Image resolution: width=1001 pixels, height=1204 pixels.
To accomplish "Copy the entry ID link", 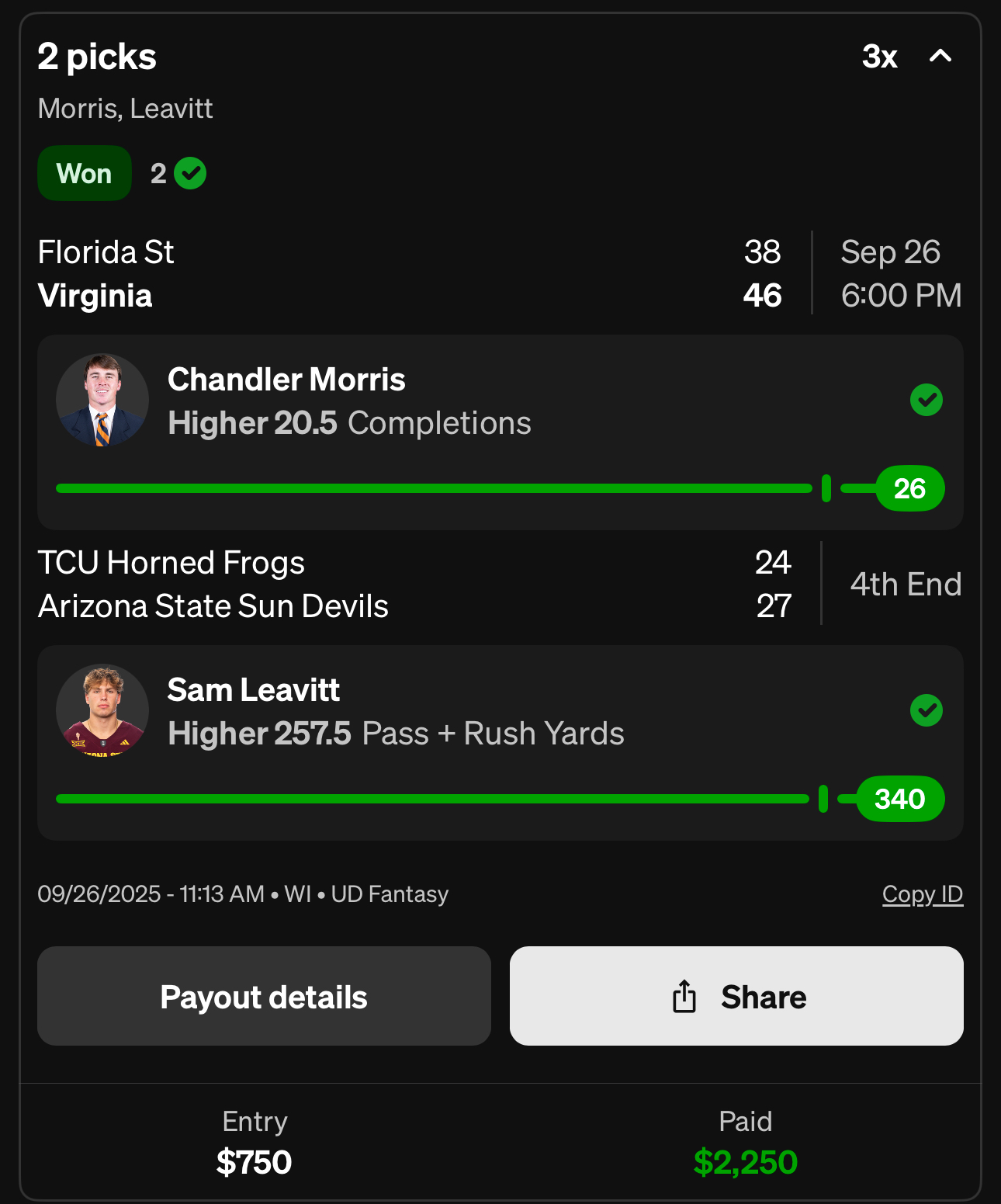I will pyautogui.click(x=922, y=894).
